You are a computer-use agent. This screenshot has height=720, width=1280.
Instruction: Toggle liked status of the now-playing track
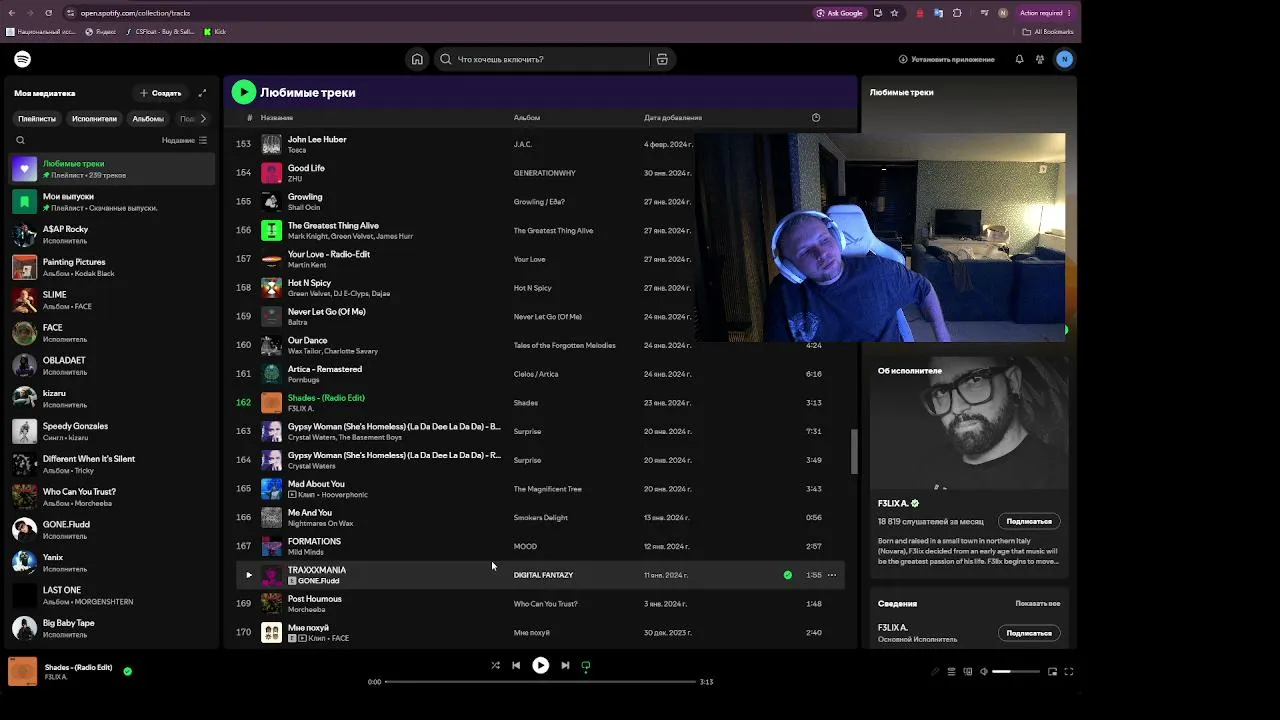tap(127, 671)
